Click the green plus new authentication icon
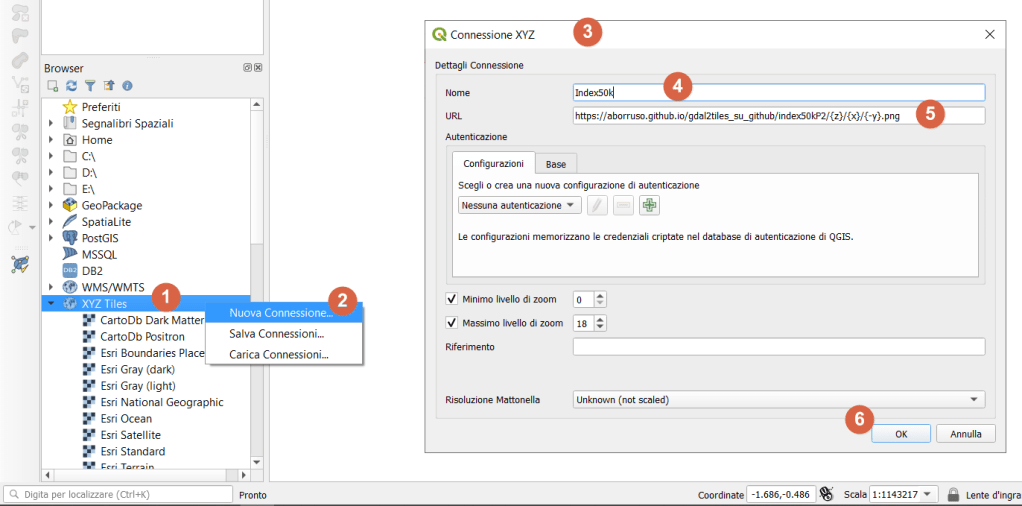 tap(650, 205)
